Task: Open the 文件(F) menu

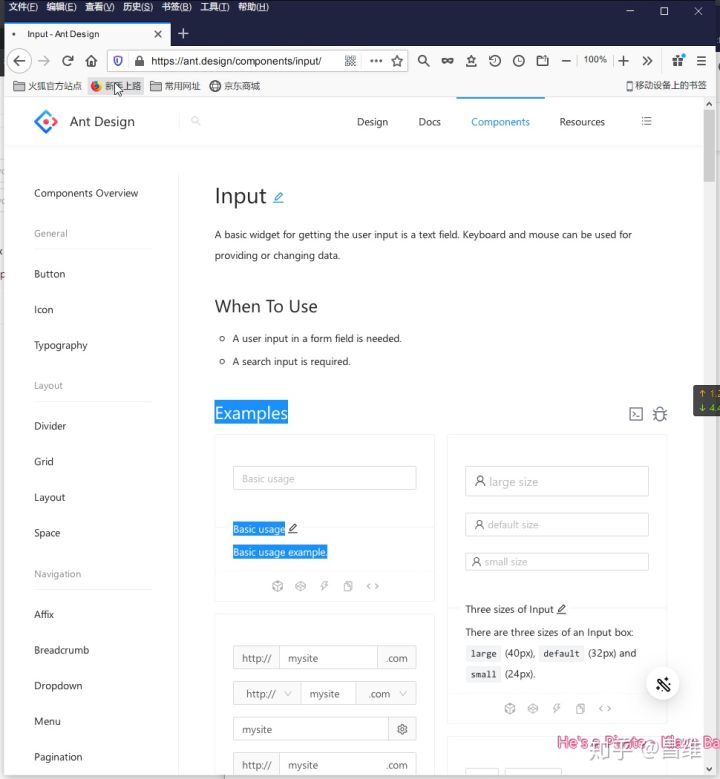Action: click(23, 7)
